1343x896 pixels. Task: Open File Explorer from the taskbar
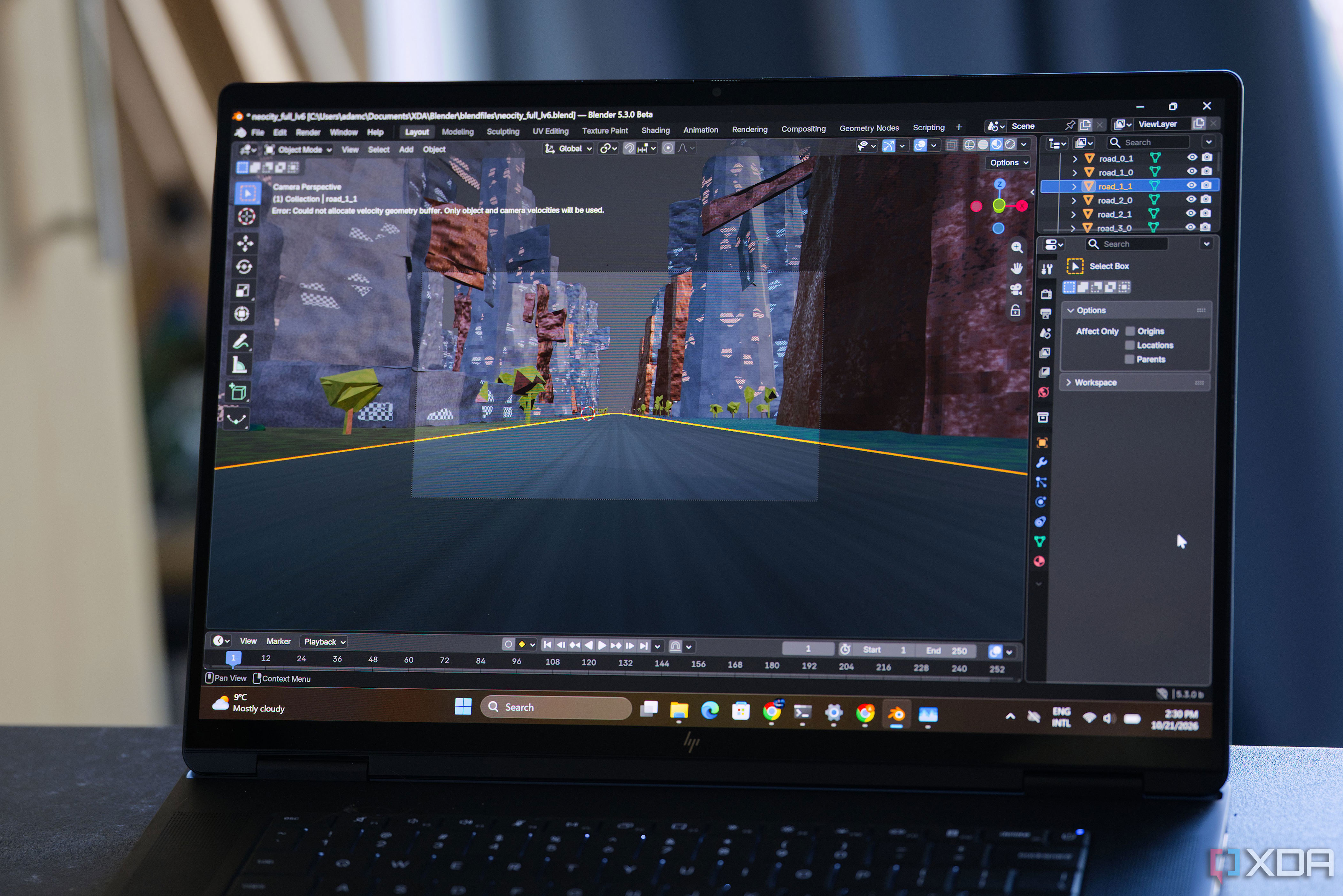[x=679, y=710]
